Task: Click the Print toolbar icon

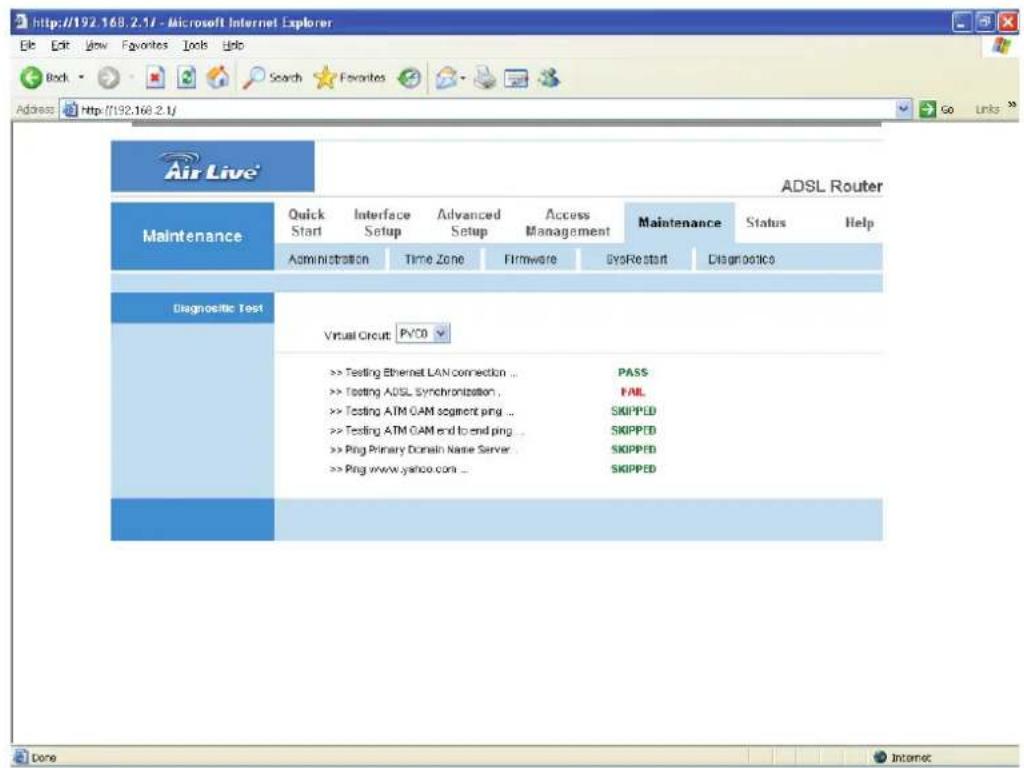Action: pos(485,78)
